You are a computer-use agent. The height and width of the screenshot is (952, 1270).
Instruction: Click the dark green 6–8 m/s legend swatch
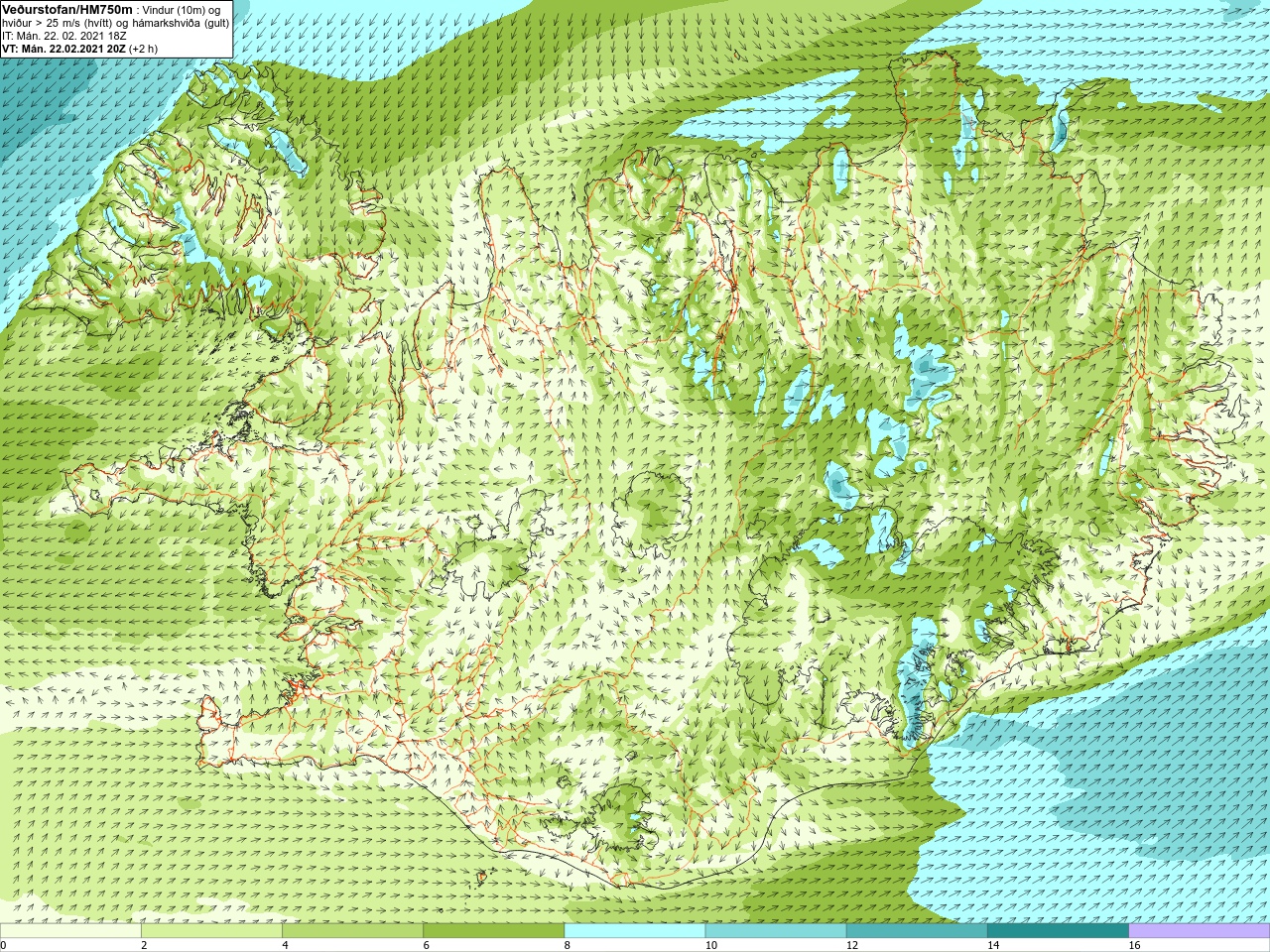point(493,931)
